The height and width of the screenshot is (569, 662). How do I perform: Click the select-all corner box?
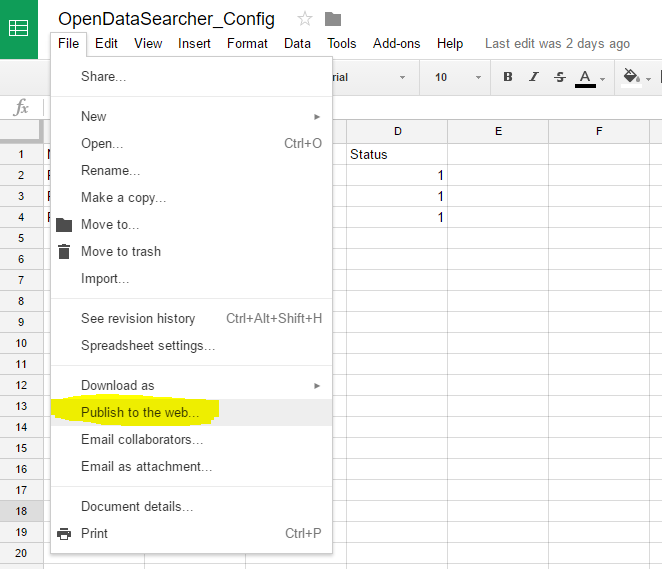(x=21, y=131)
